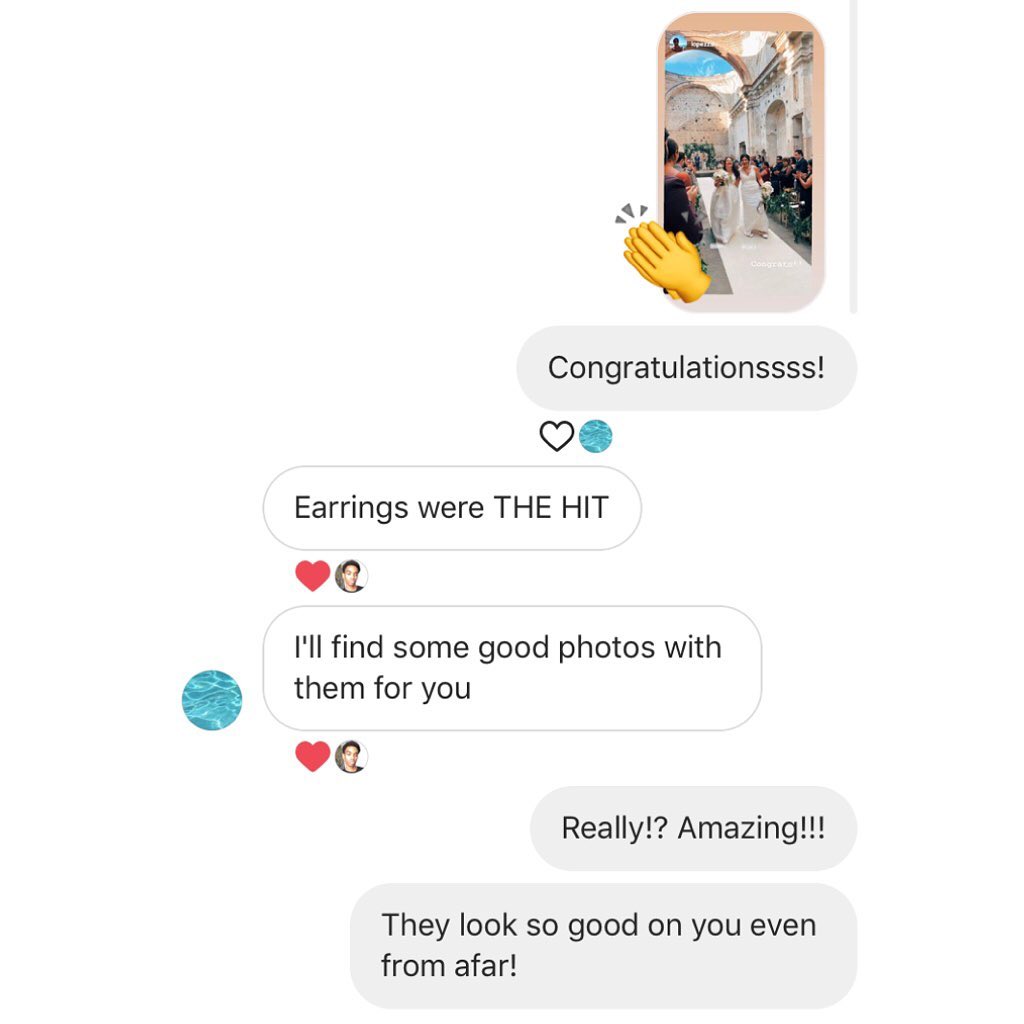Tap red heart under Earrings were THE HIT
Image resolution: width=1024 pixels, height=1024 pixels.
click(x=313, y=575)
